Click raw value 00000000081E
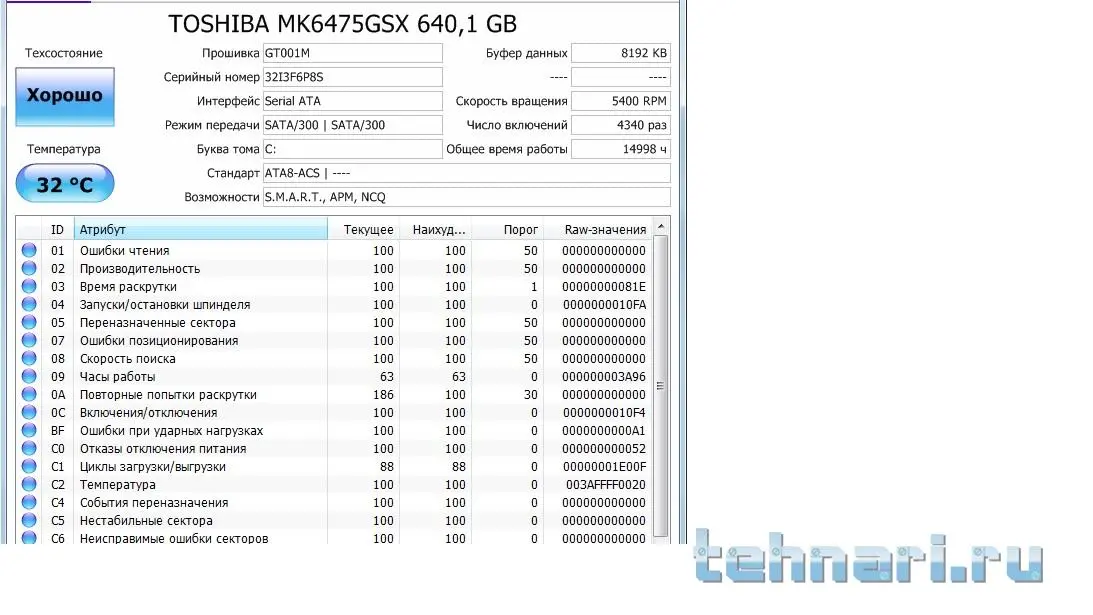Screen dimensions: 1093x615 (604, 287)
